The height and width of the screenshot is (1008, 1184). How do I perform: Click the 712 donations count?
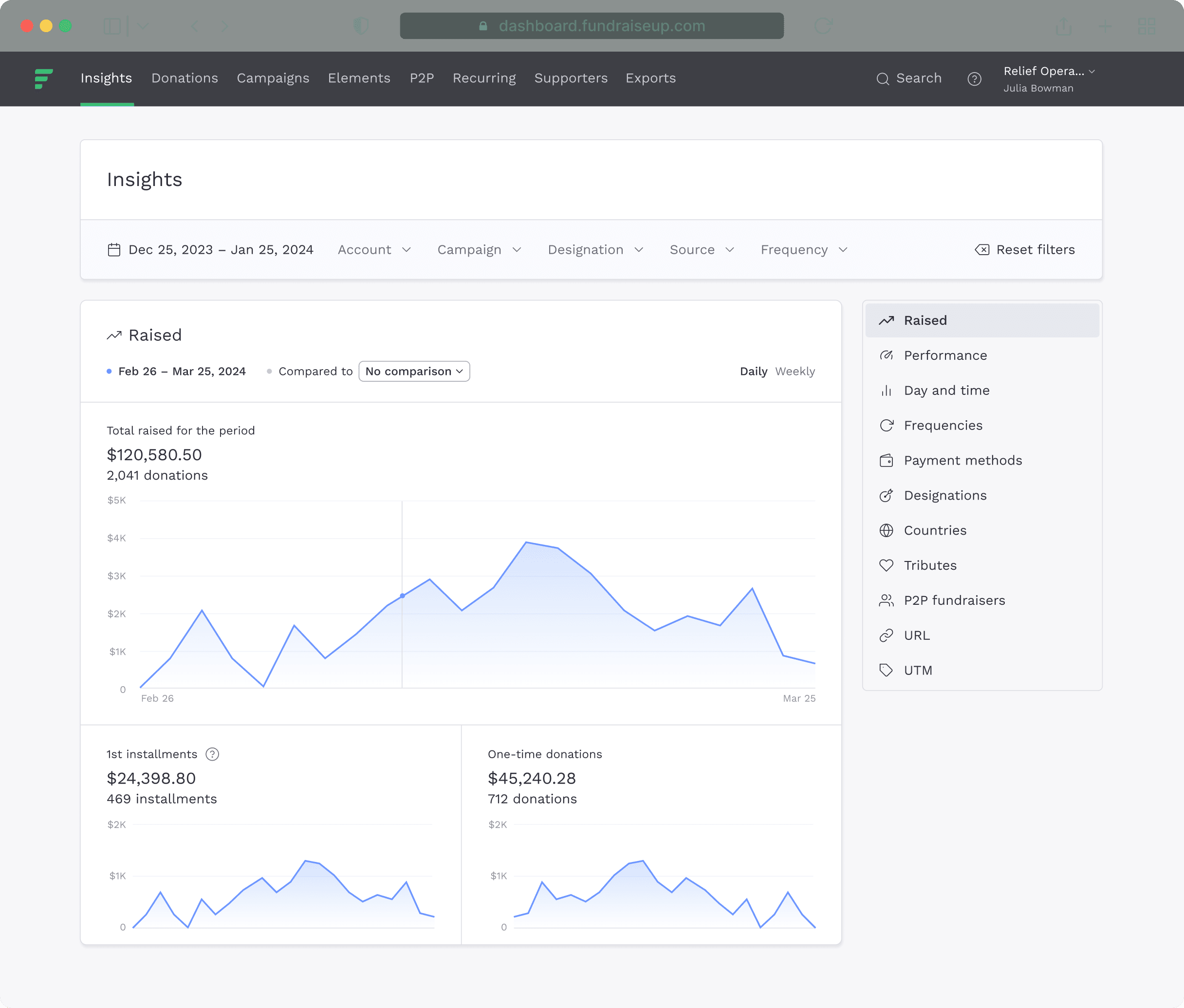532,799
